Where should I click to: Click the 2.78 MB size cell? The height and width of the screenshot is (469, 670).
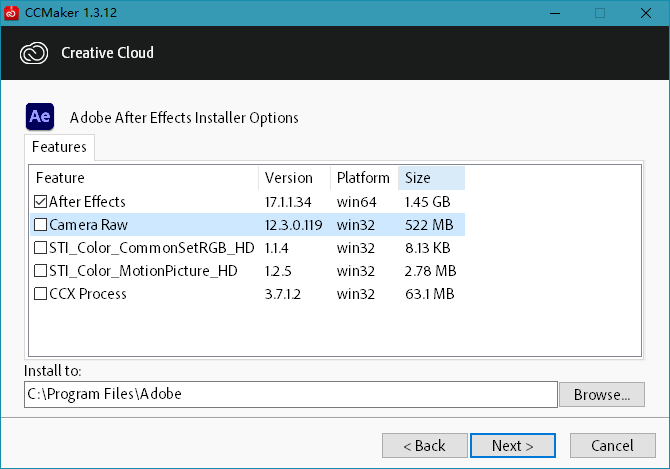tap(430, 271)
